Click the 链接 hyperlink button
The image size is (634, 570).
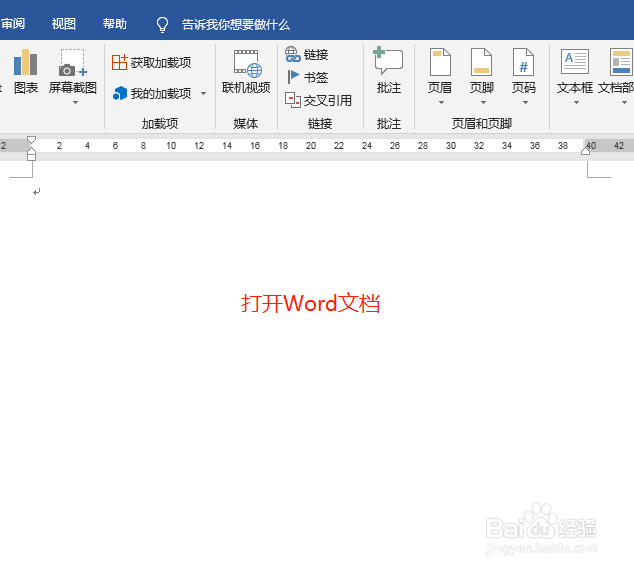tap(306, 55)
